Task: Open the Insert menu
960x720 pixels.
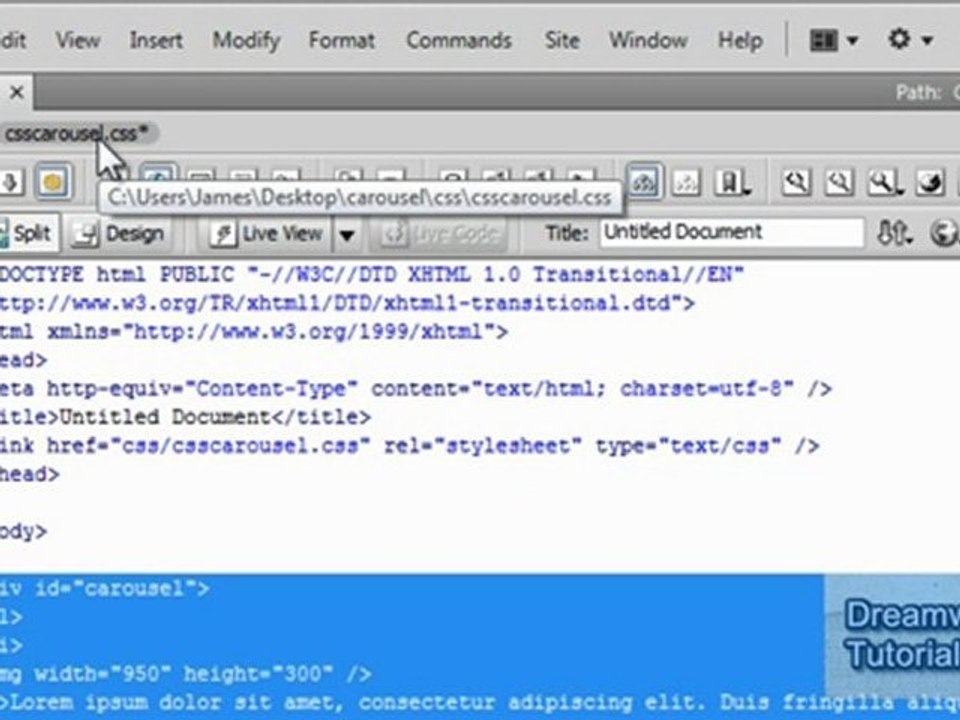Action: click(156, 40)
